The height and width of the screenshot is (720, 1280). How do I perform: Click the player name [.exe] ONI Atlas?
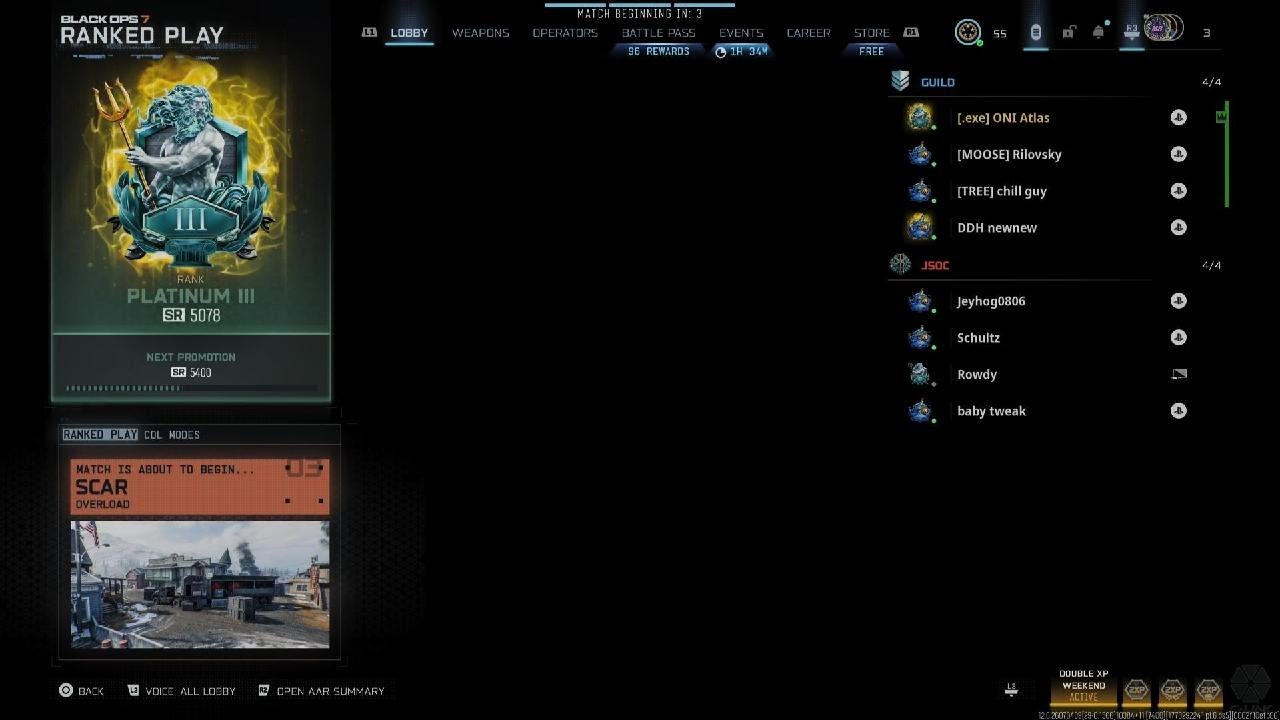tap(1003, 118)
